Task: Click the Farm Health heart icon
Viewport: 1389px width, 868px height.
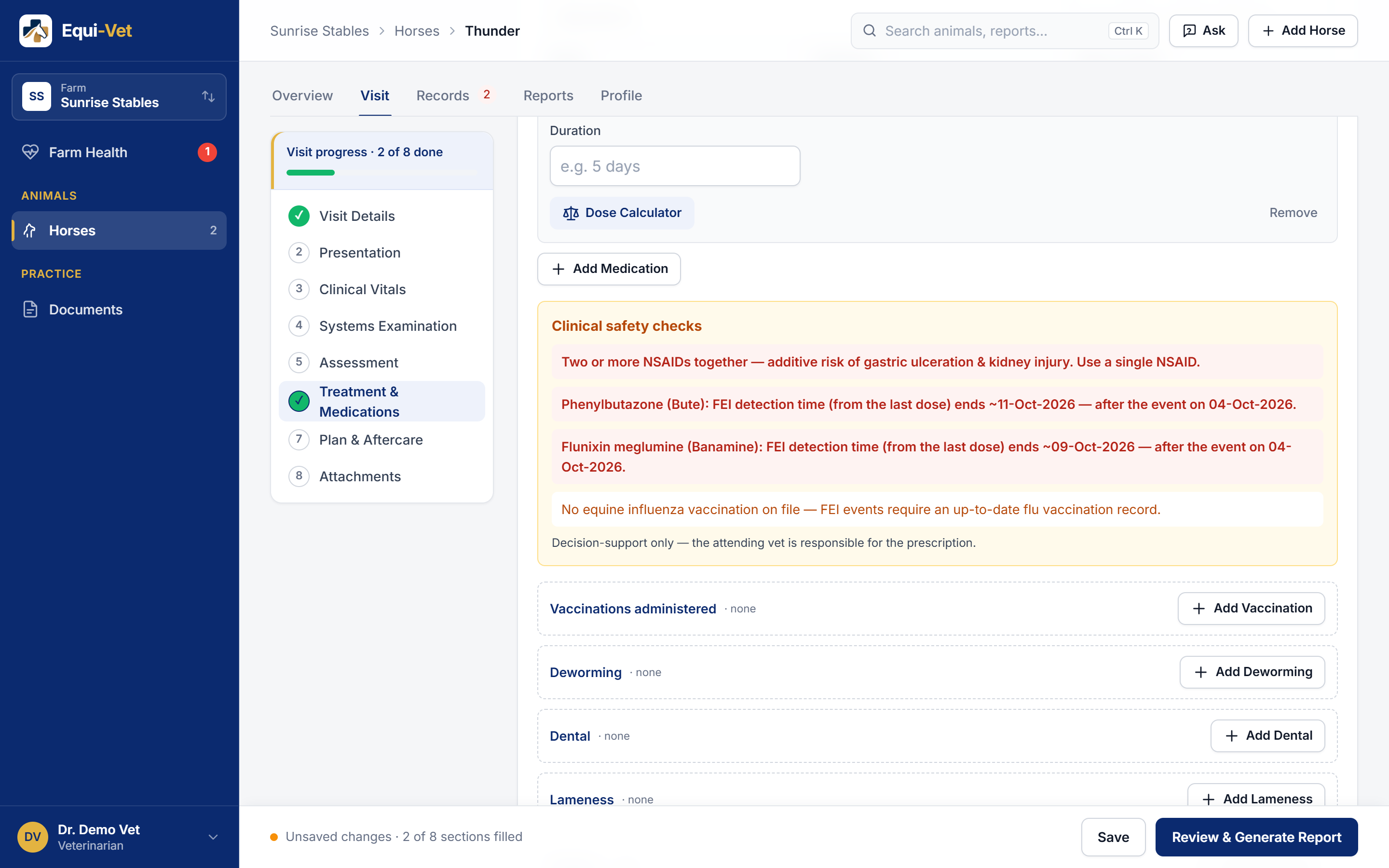Action: pos(30,152)
